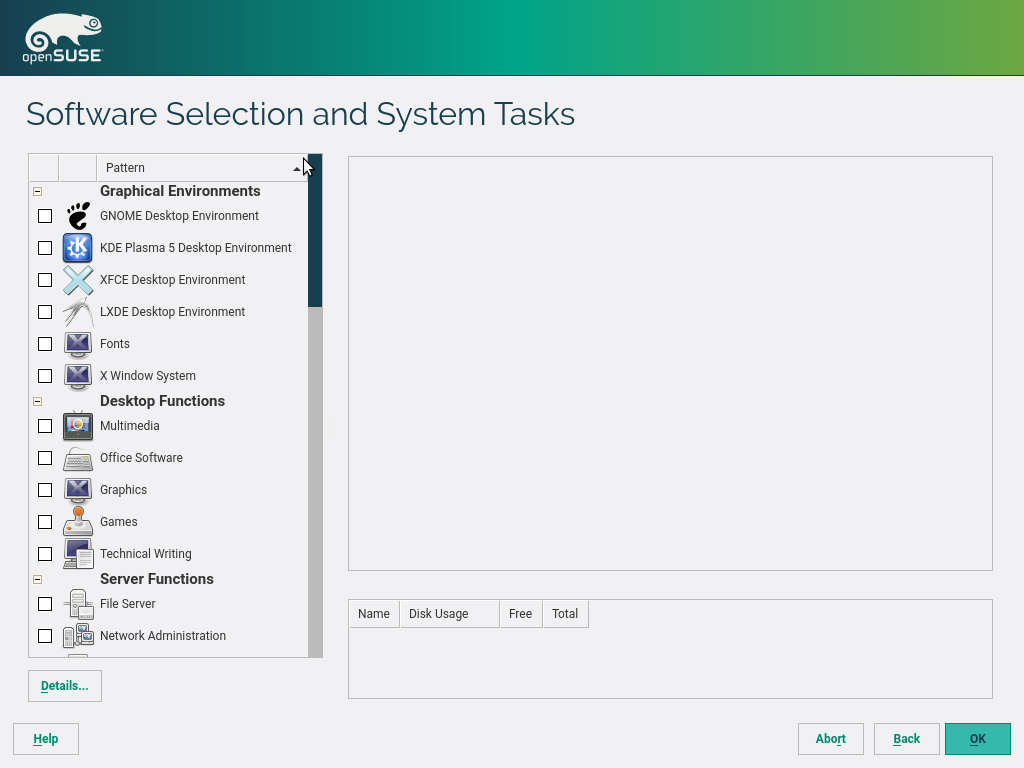
Task: Click the Disk Usage column header
Action: [450, 614]
